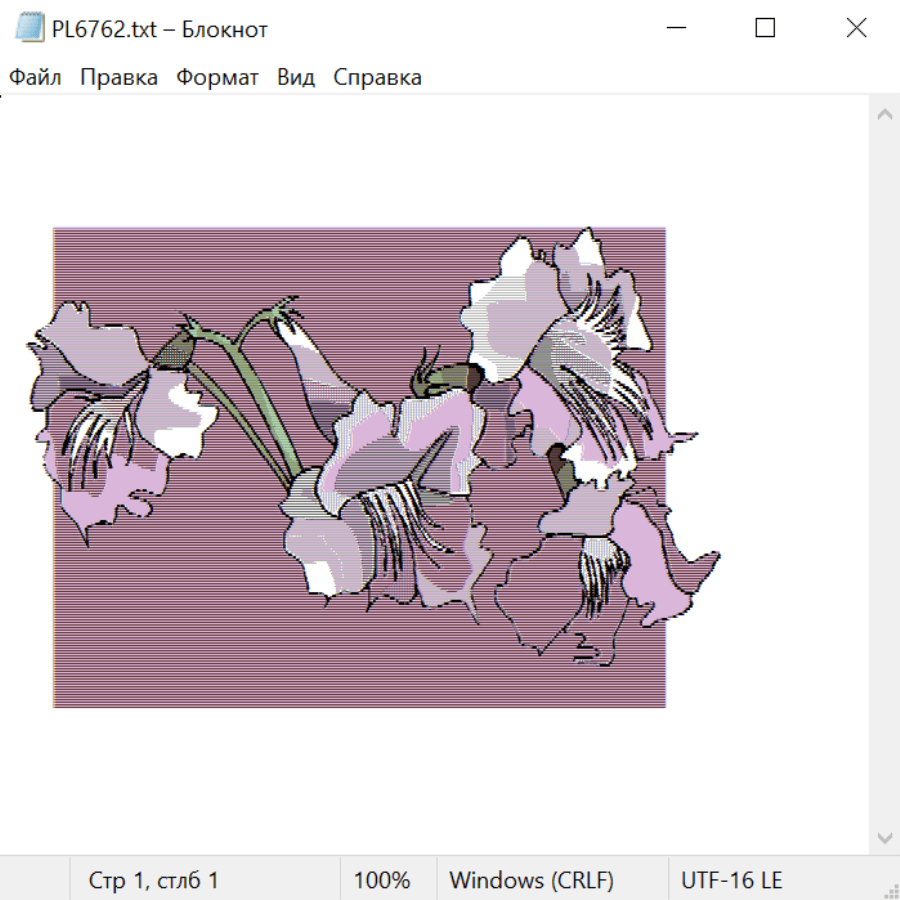Open the Справка menu
900x900 pixels.
coord(377,78)
